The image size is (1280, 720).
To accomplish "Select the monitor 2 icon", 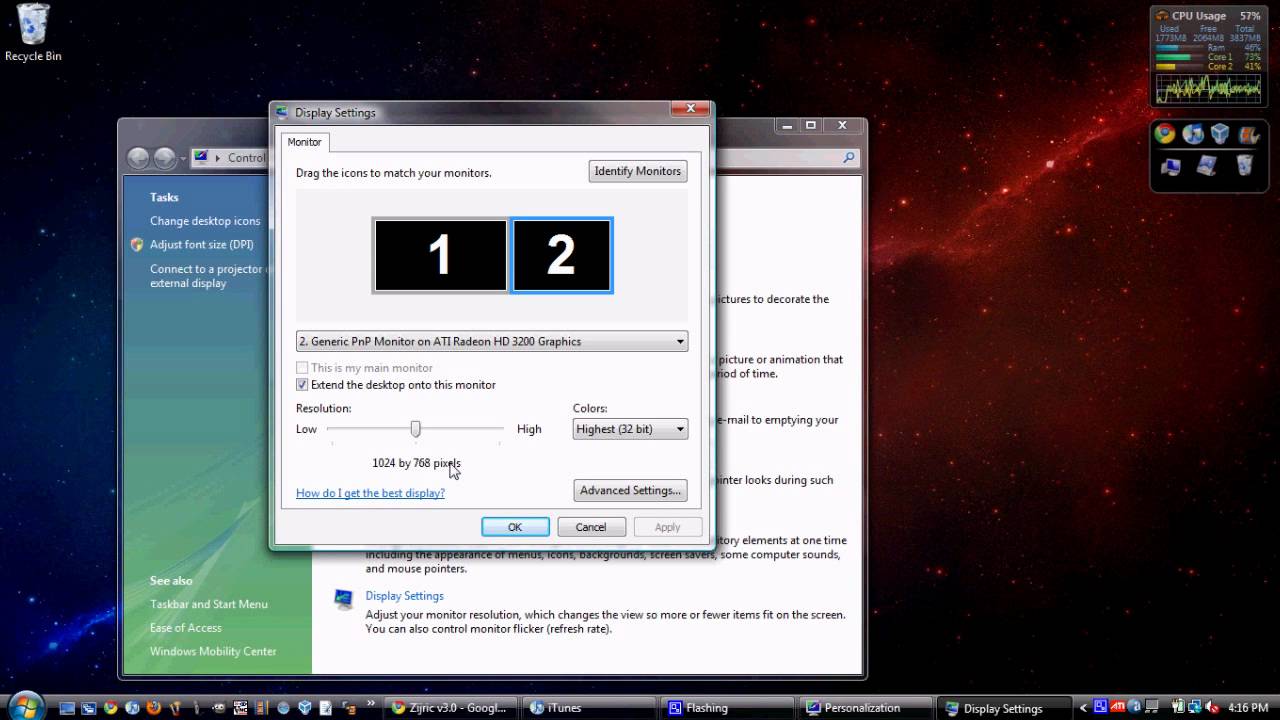I will pyautogui.click(x=561, y=255).
